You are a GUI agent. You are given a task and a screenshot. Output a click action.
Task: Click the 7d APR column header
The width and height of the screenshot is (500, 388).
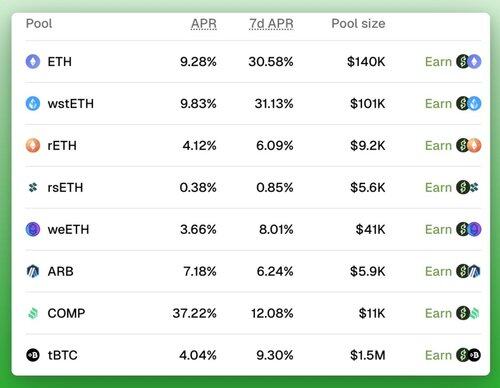(x=271, y=24)
